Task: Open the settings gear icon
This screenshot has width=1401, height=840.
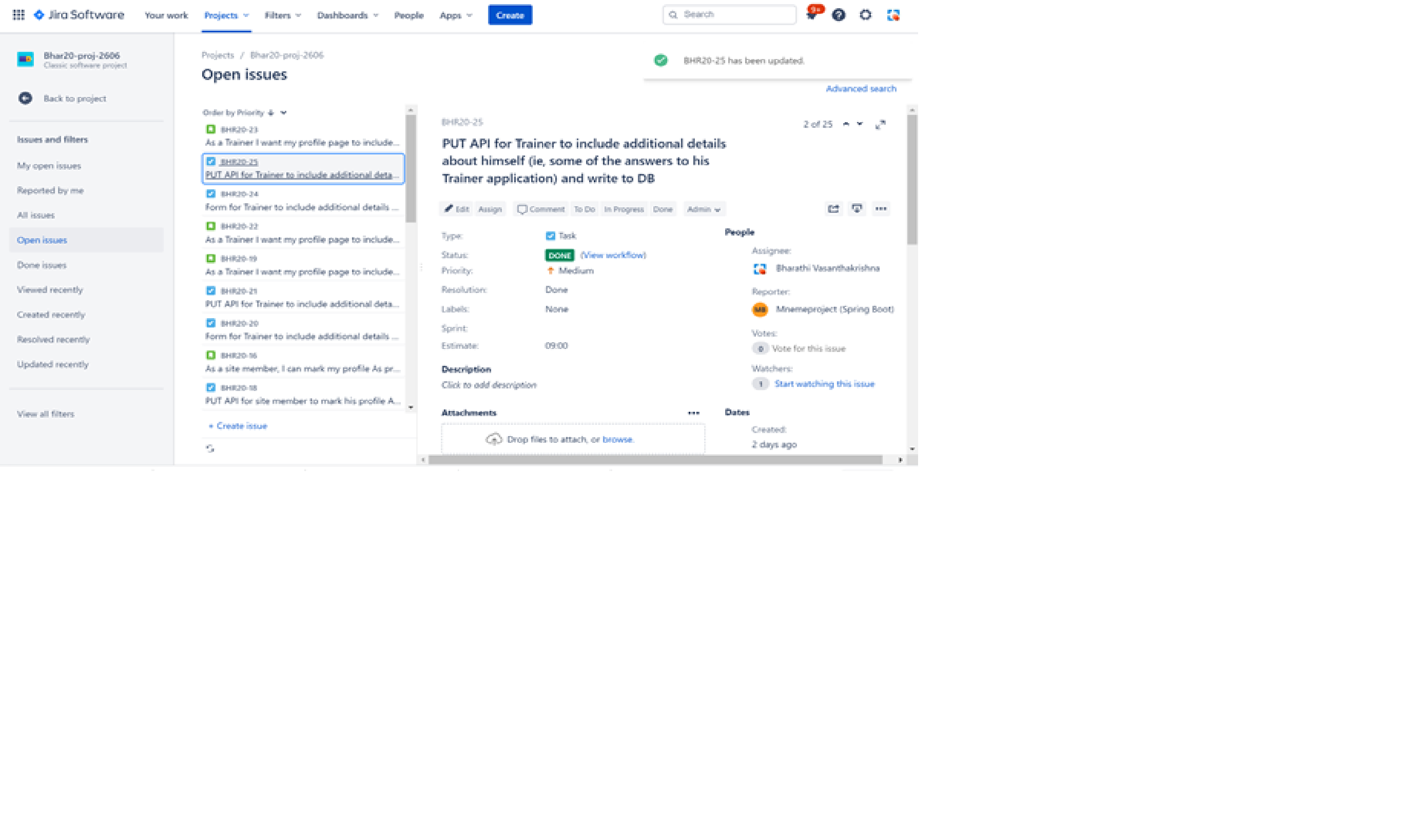Action: [x=865, y=15]
